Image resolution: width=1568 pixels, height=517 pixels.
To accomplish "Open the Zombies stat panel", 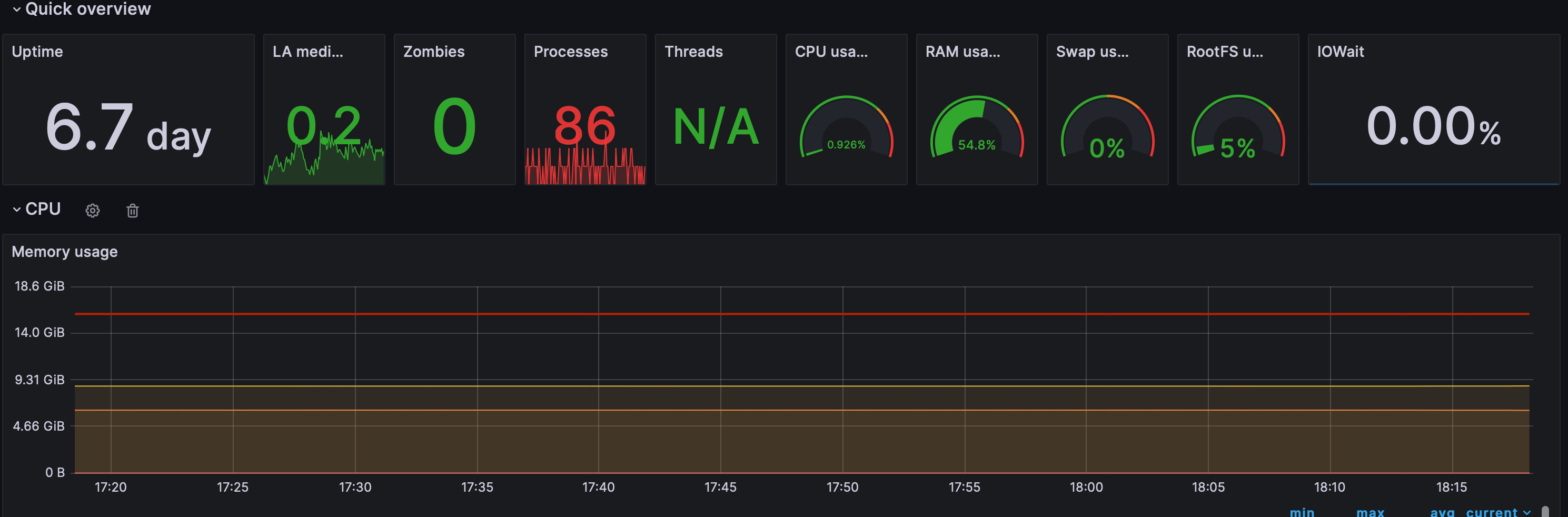I will pyautogui.click(x=455, y=110).
